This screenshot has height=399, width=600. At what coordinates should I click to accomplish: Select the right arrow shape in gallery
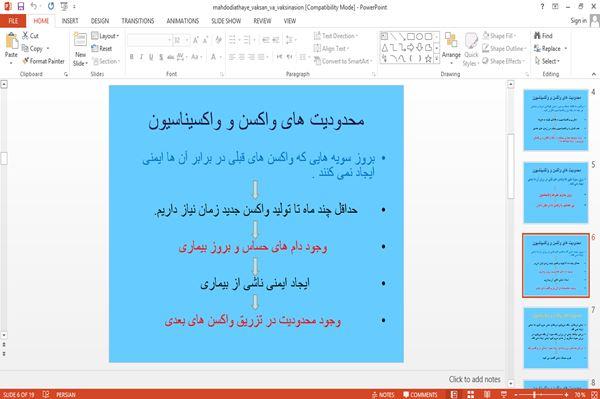tap(411, 48)
